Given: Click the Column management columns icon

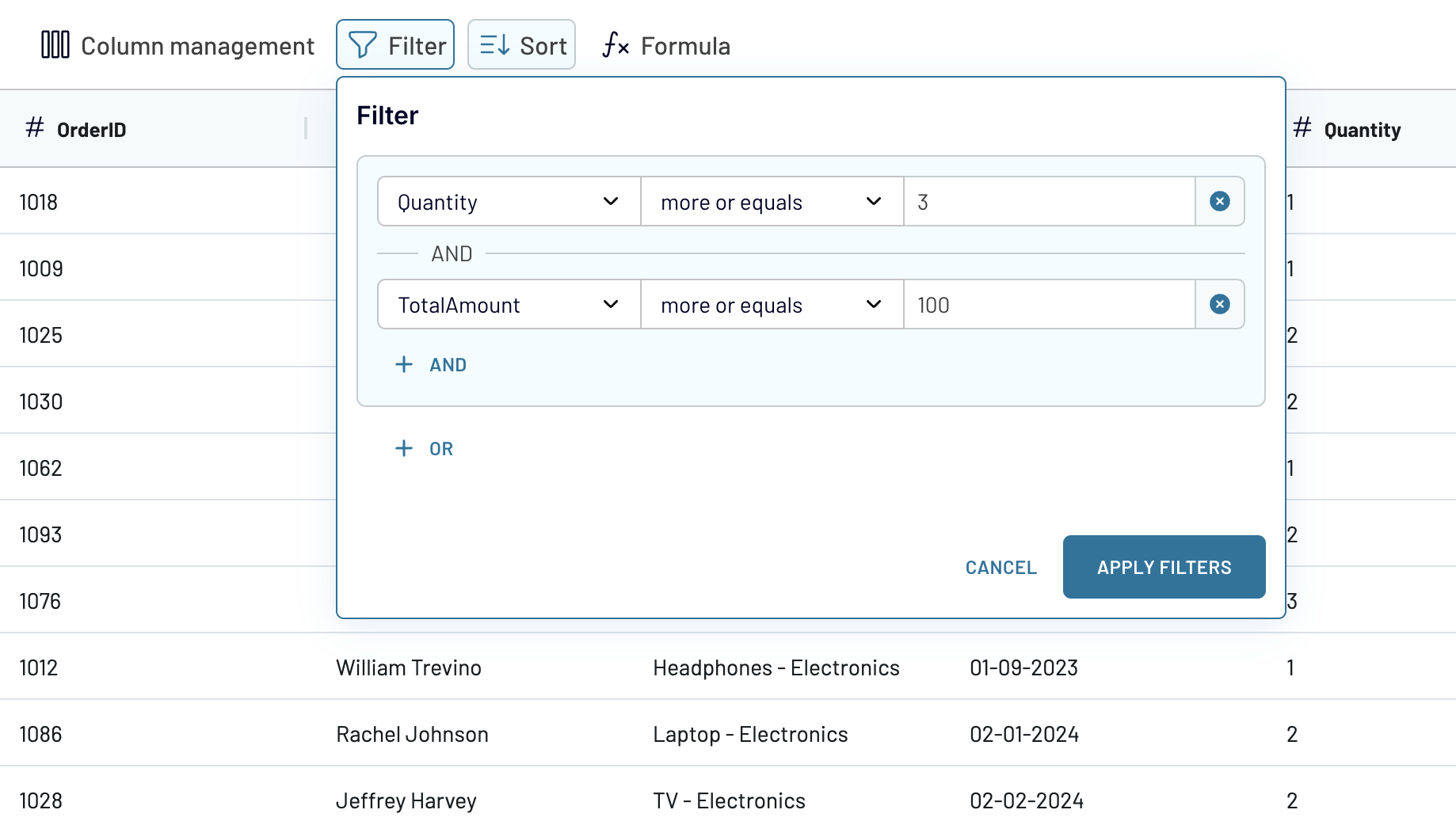Looking at the screenshot, I should pyautogui.click(x=55, y=45).
